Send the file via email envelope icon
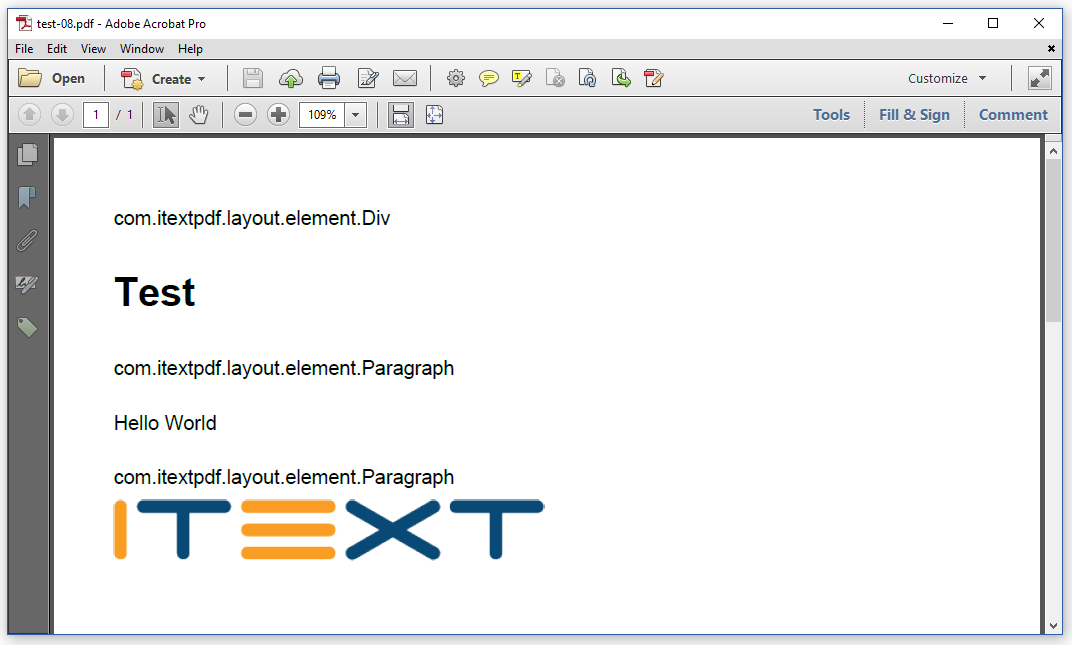 [405, 79]
